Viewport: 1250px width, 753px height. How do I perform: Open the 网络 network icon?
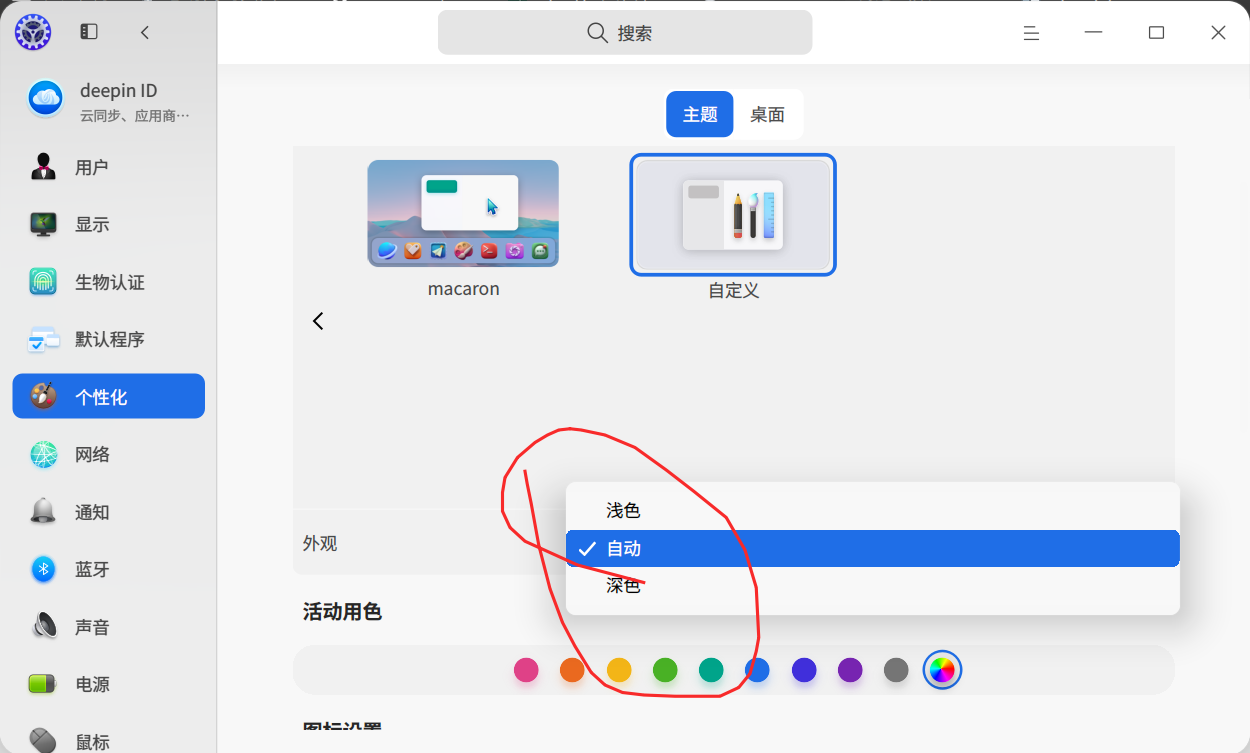click(x=43, y=454)
